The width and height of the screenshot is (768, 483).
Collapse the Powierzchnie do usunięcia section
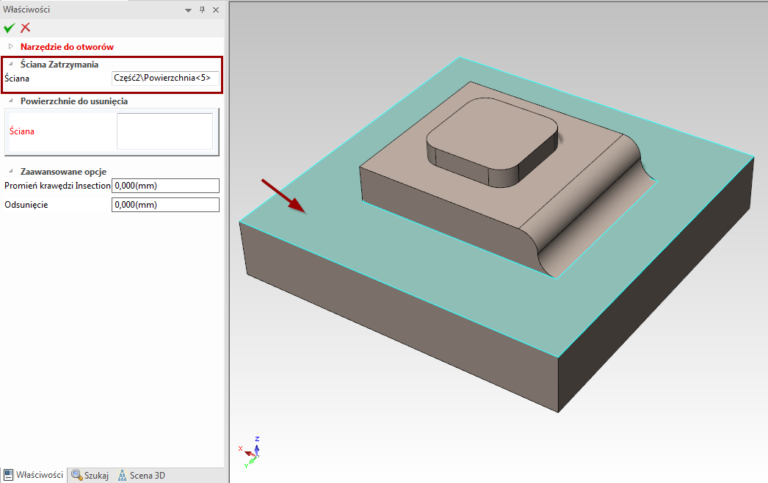(x=11, y=101)
